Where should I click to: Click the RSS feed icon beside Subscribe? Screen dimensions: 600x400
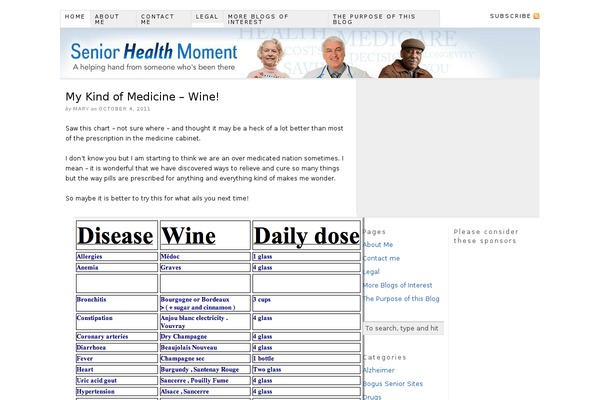pyautogui.click(x=536, y=16)
